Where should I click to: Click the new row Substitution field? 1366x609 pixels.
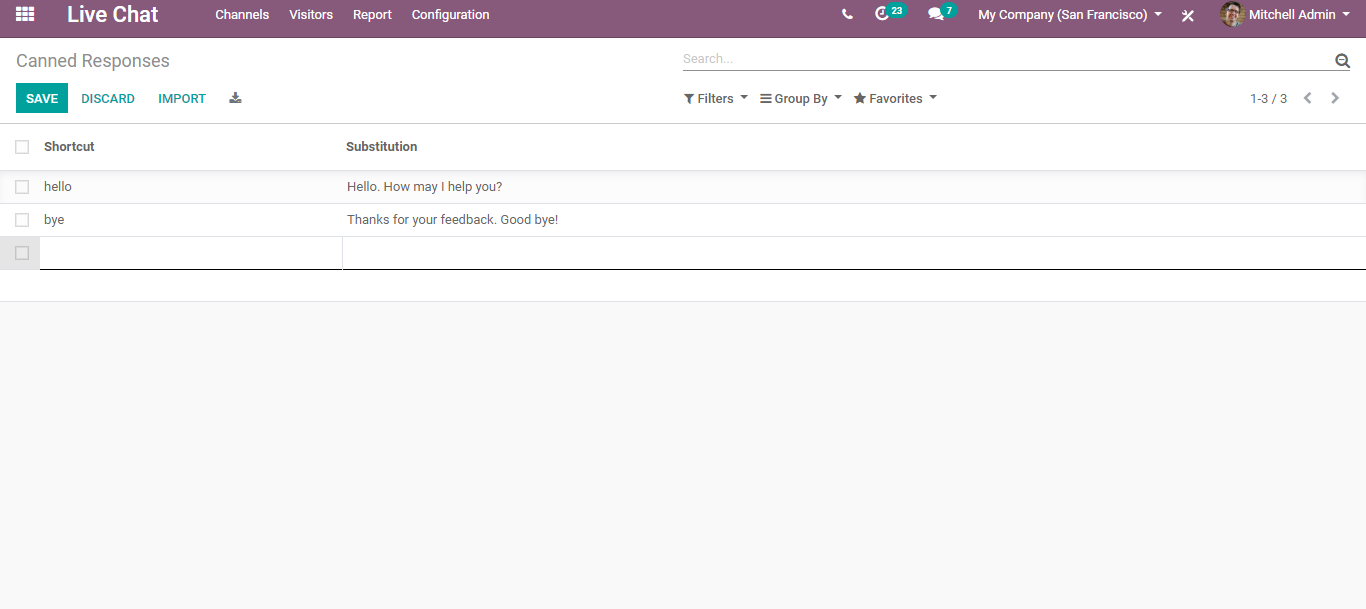(854, 253)
